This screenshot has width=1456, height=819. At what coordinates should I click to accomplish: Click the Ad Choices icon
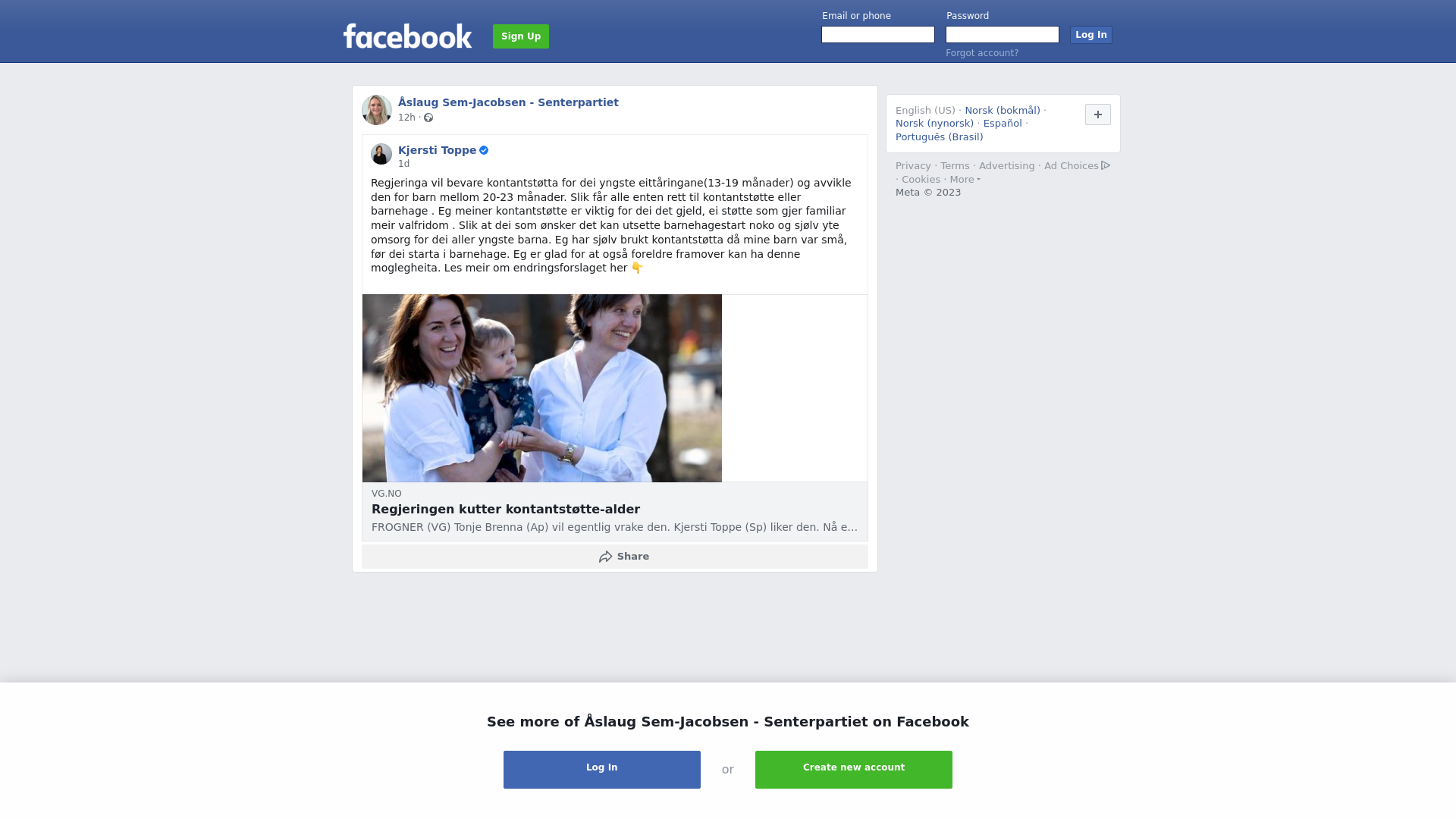point(1106,165)
